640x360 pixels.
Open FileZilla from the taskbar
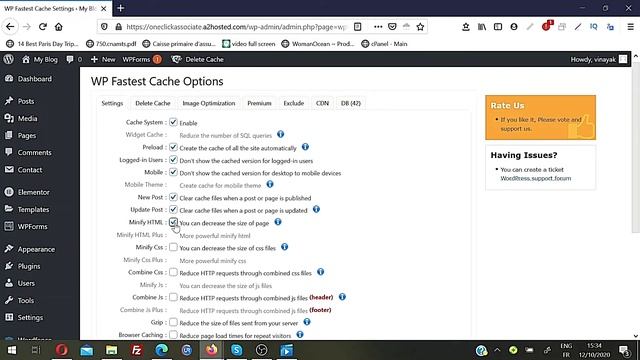(x=137, y=350)
